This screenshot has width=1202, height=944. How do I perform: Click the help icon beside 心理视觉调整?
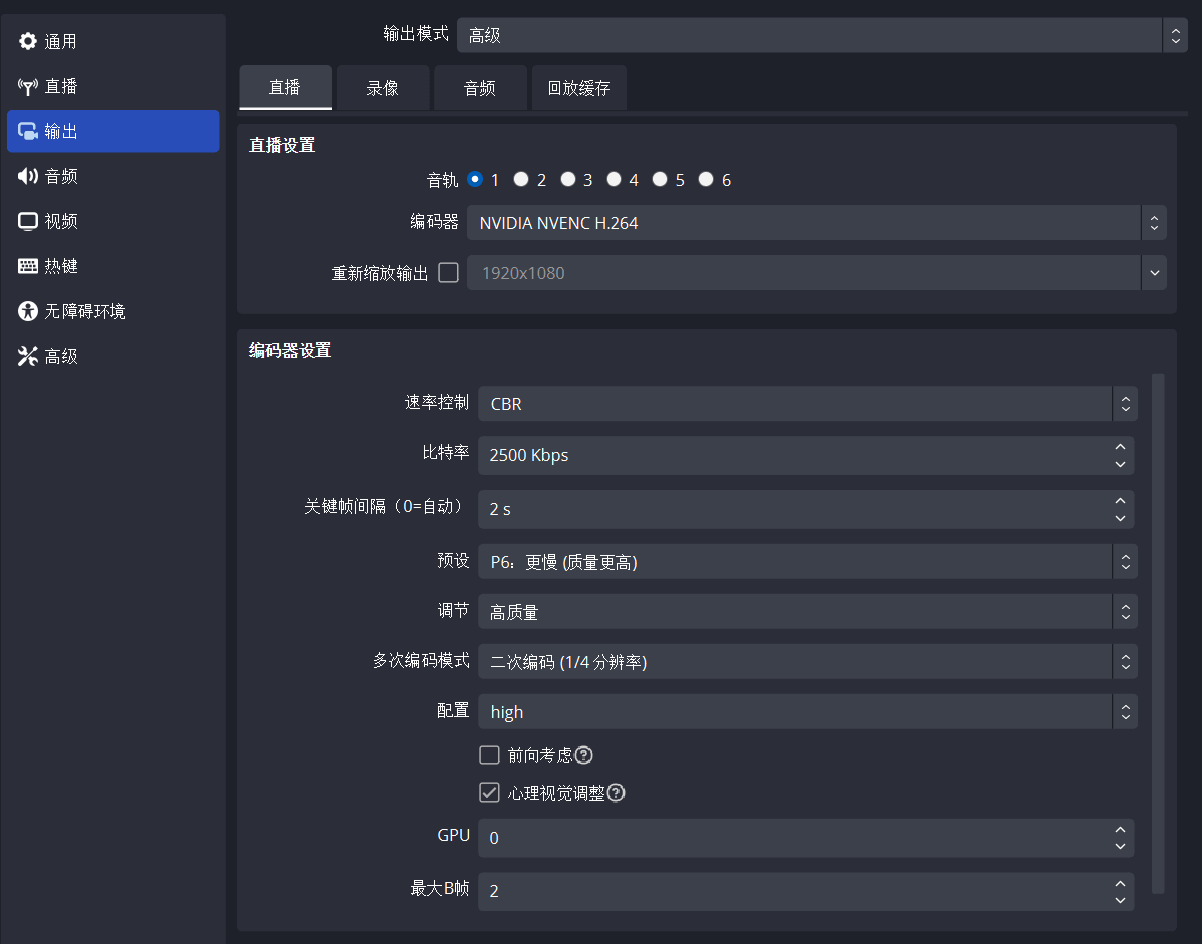(616, 793)
